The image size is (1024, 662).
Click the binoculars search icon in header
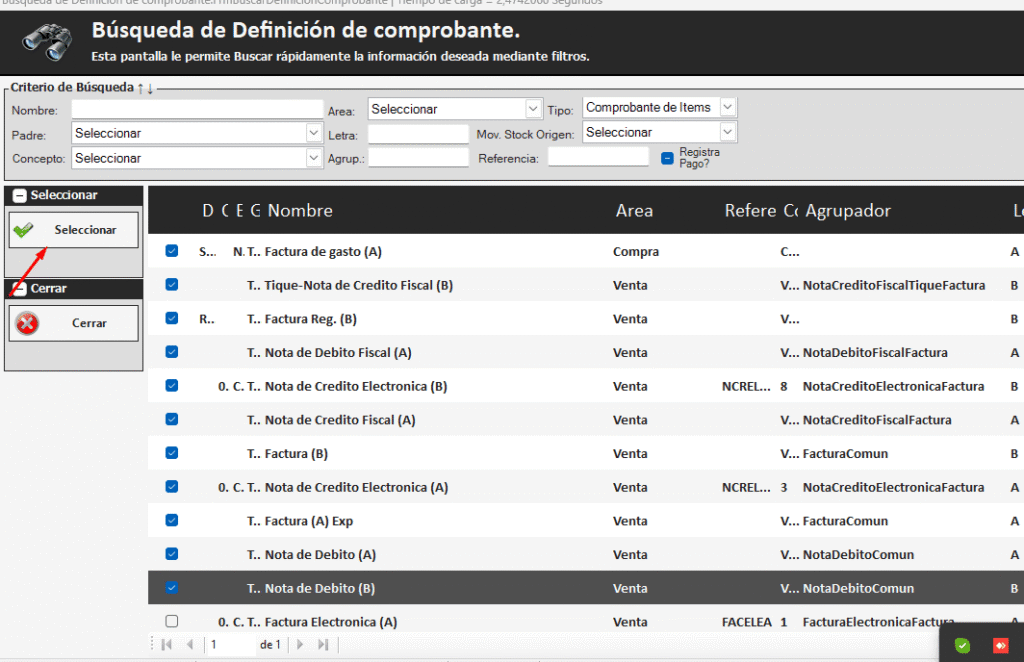tap(45, 42)
